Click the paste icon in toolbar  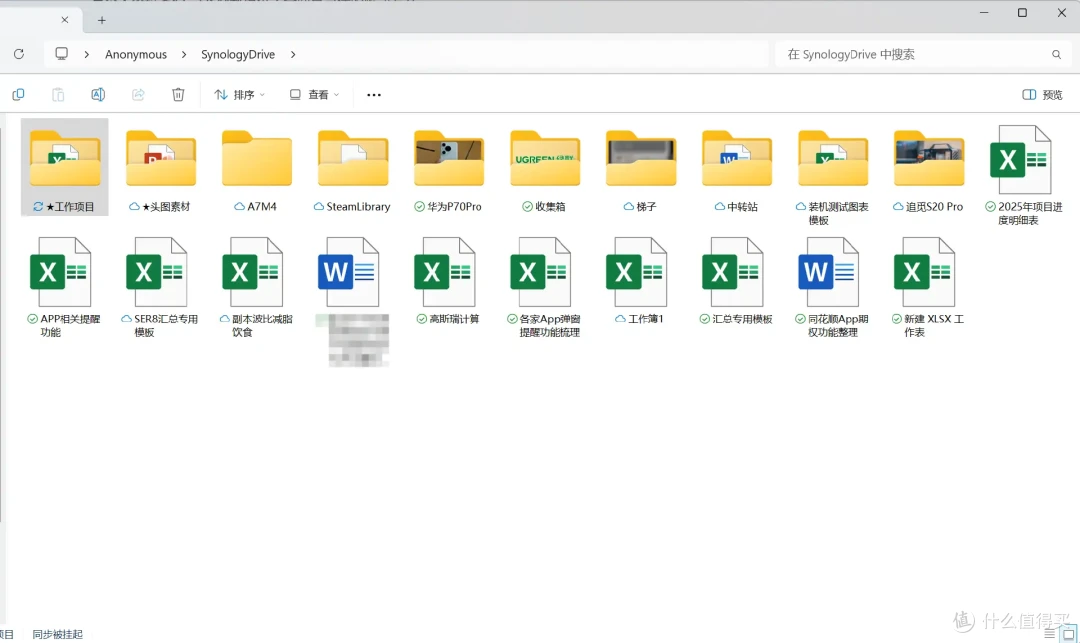58,94
